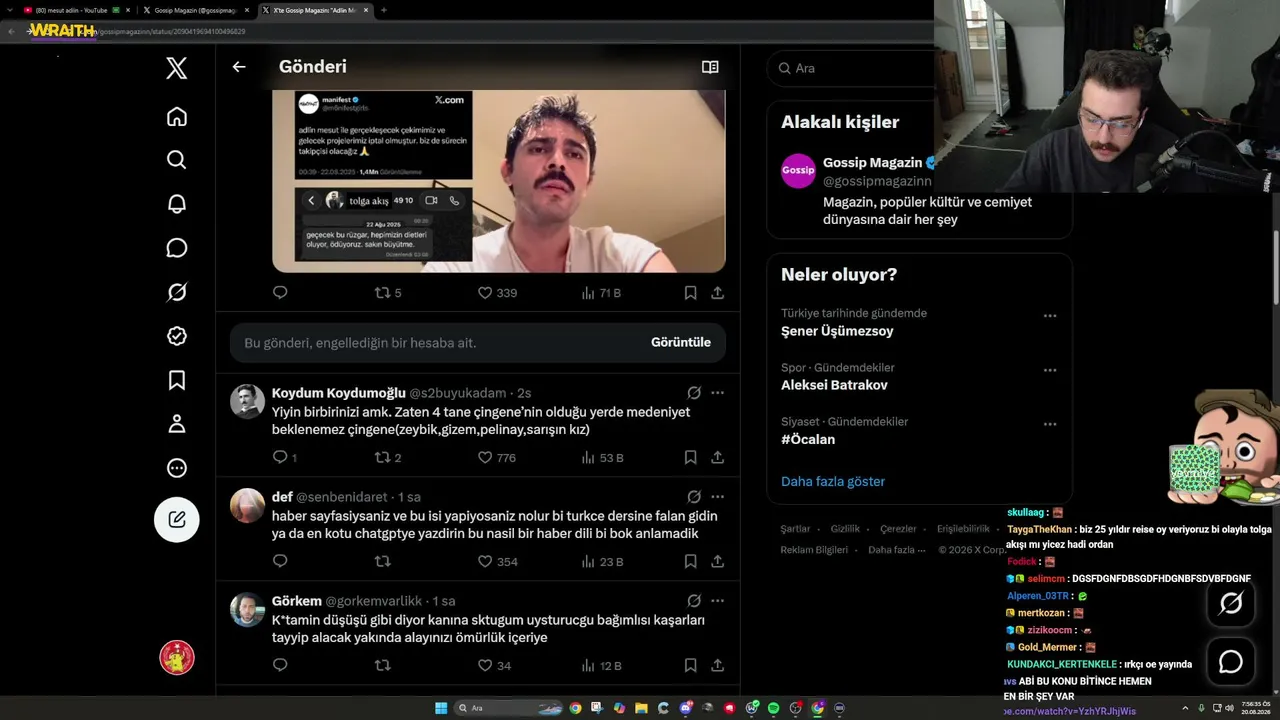The width and height of the screenshot is (1280, 720).
Task: Share Görkem's comment
Action: coord(718,666)
